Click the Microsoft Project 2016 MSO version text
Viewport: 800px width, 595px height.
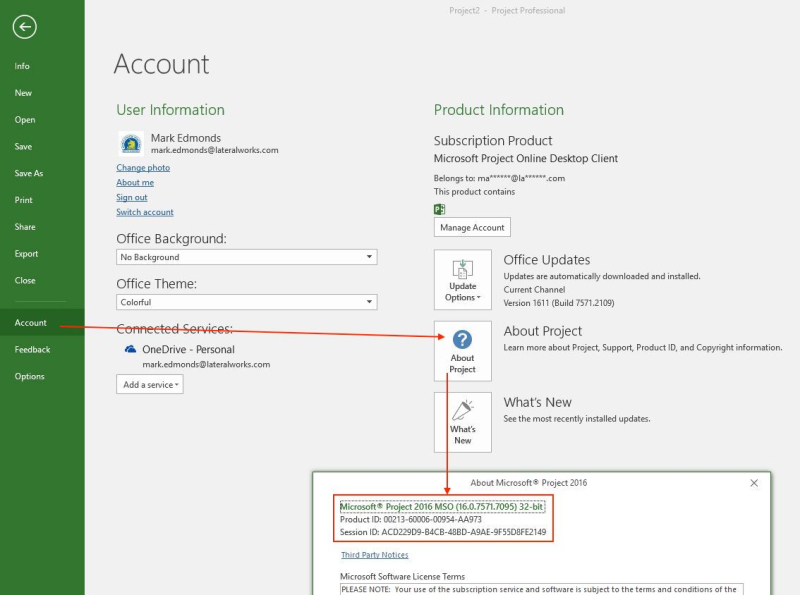pyautogui.click(x=442, y=507)
